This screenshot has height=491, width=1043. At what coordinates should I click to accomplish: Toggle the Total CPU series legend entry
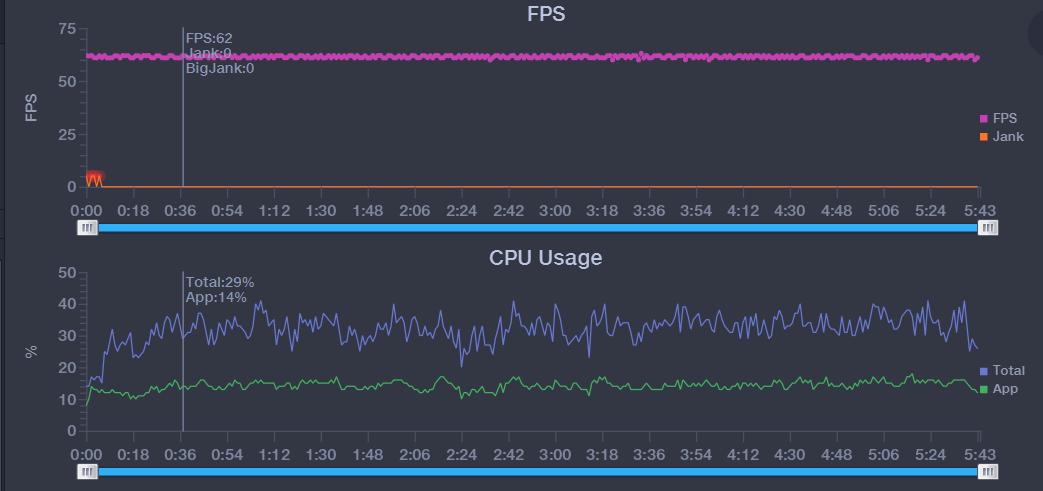point(1001,371)
